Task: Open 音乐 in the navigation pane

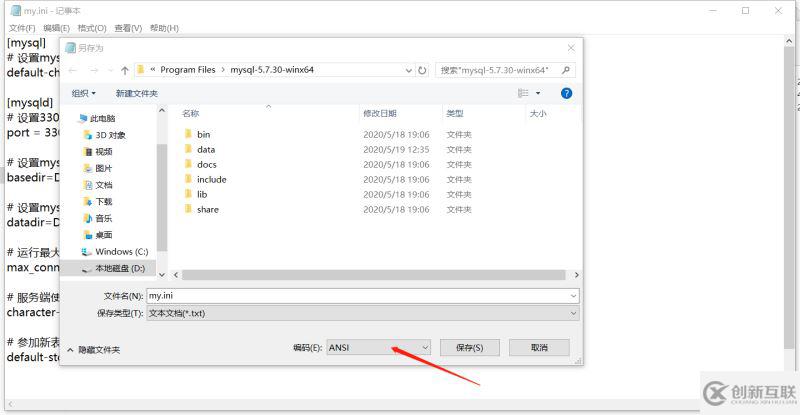Action: click(x=97, y=218)
